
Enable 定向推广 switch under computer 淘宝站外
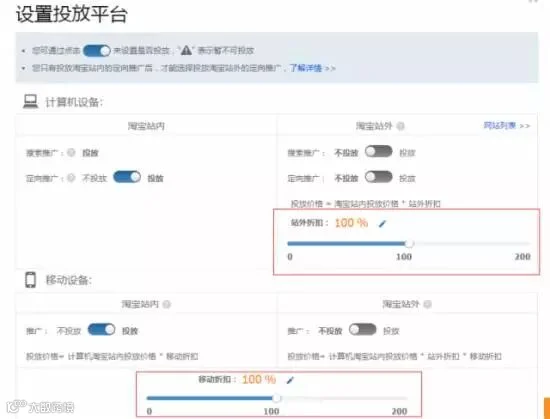378,177
